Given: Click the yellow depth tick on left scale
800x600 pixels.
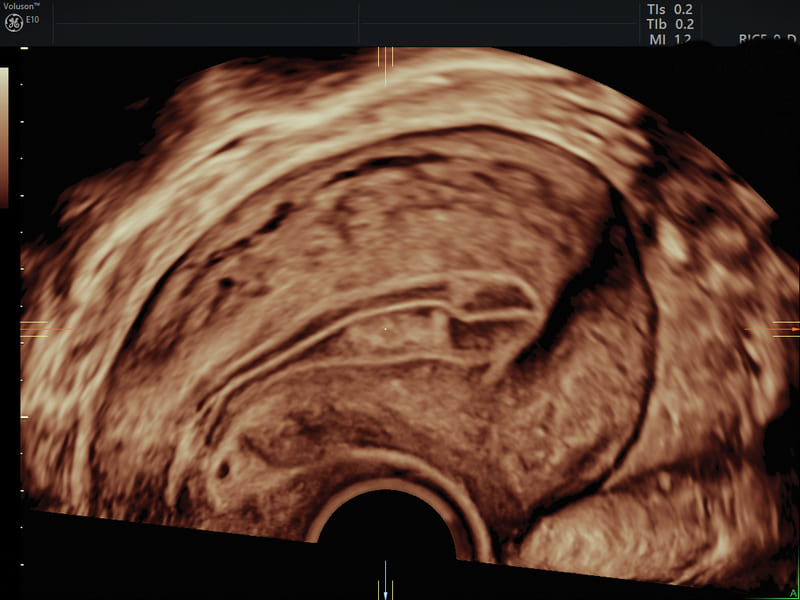Looking at the screenshot, I should (x=24, y=416).
